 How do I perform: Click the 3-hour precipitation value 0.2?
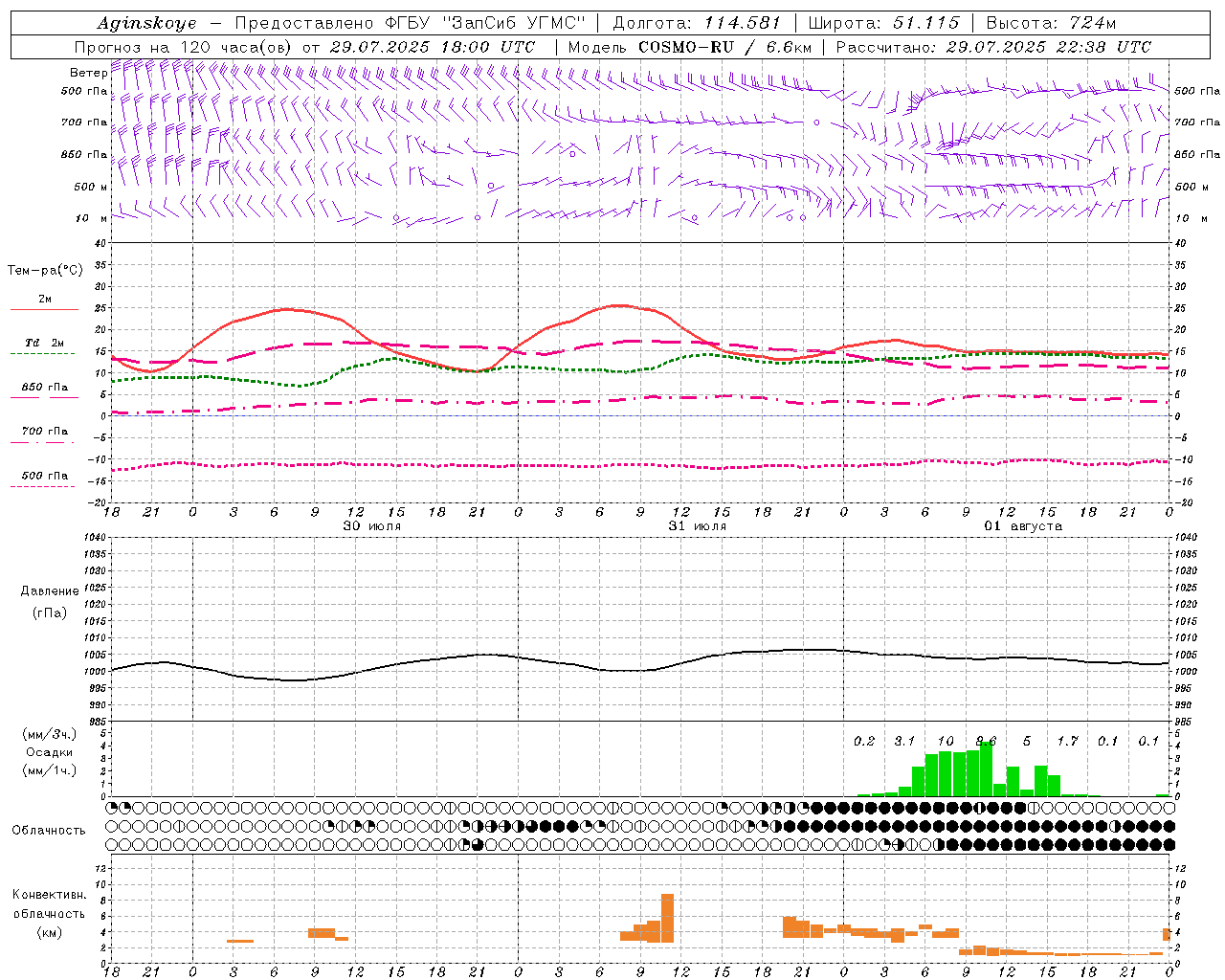tap(864, 741)
